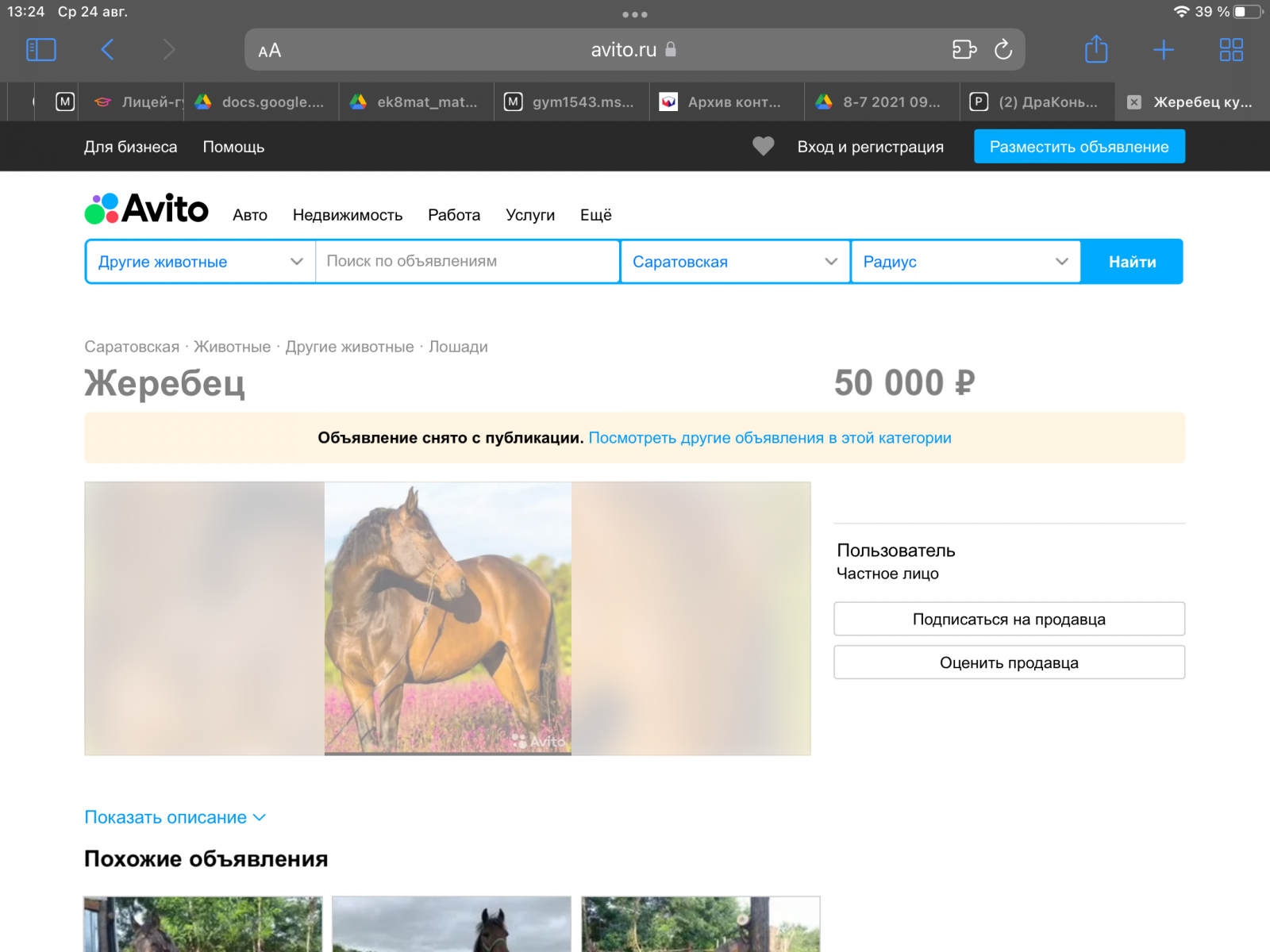Go back to the previous page
Screen dimensions: 1270x952
pyautogui.click(x=108, y=50)
